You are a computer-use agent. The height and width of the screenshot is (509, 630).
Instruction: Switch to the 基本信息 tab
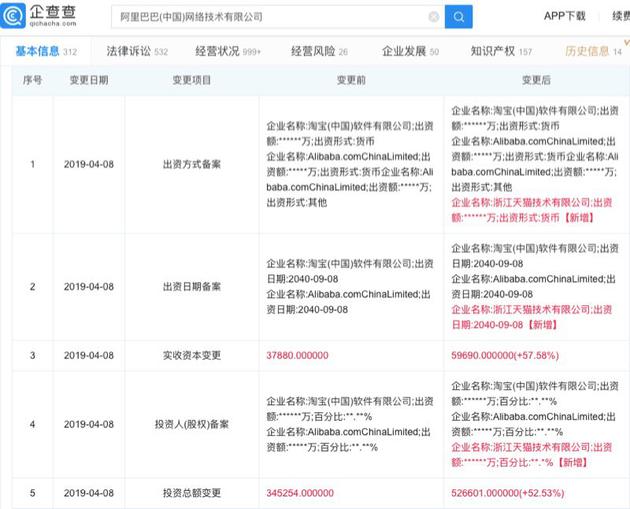pos(46,51)
